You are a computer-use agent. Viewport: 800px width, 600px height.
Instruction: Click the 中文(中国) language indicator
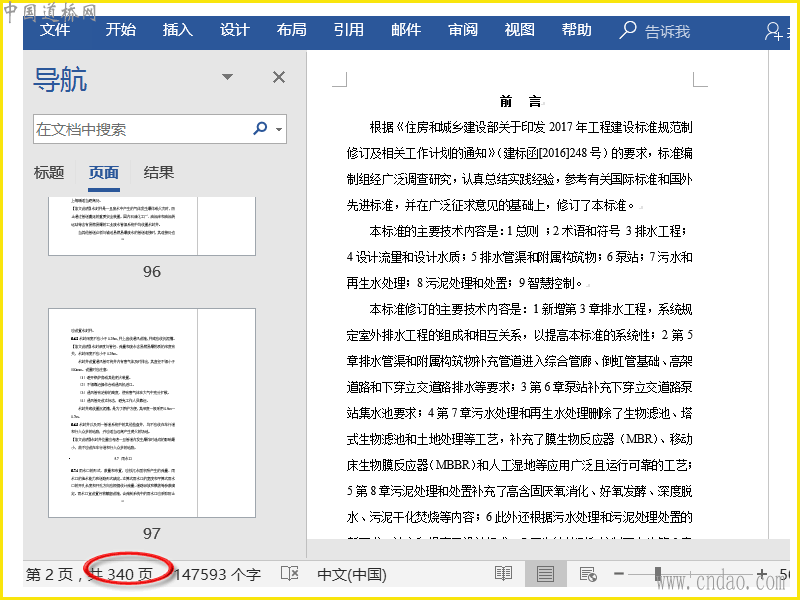(x=352, y=574)
